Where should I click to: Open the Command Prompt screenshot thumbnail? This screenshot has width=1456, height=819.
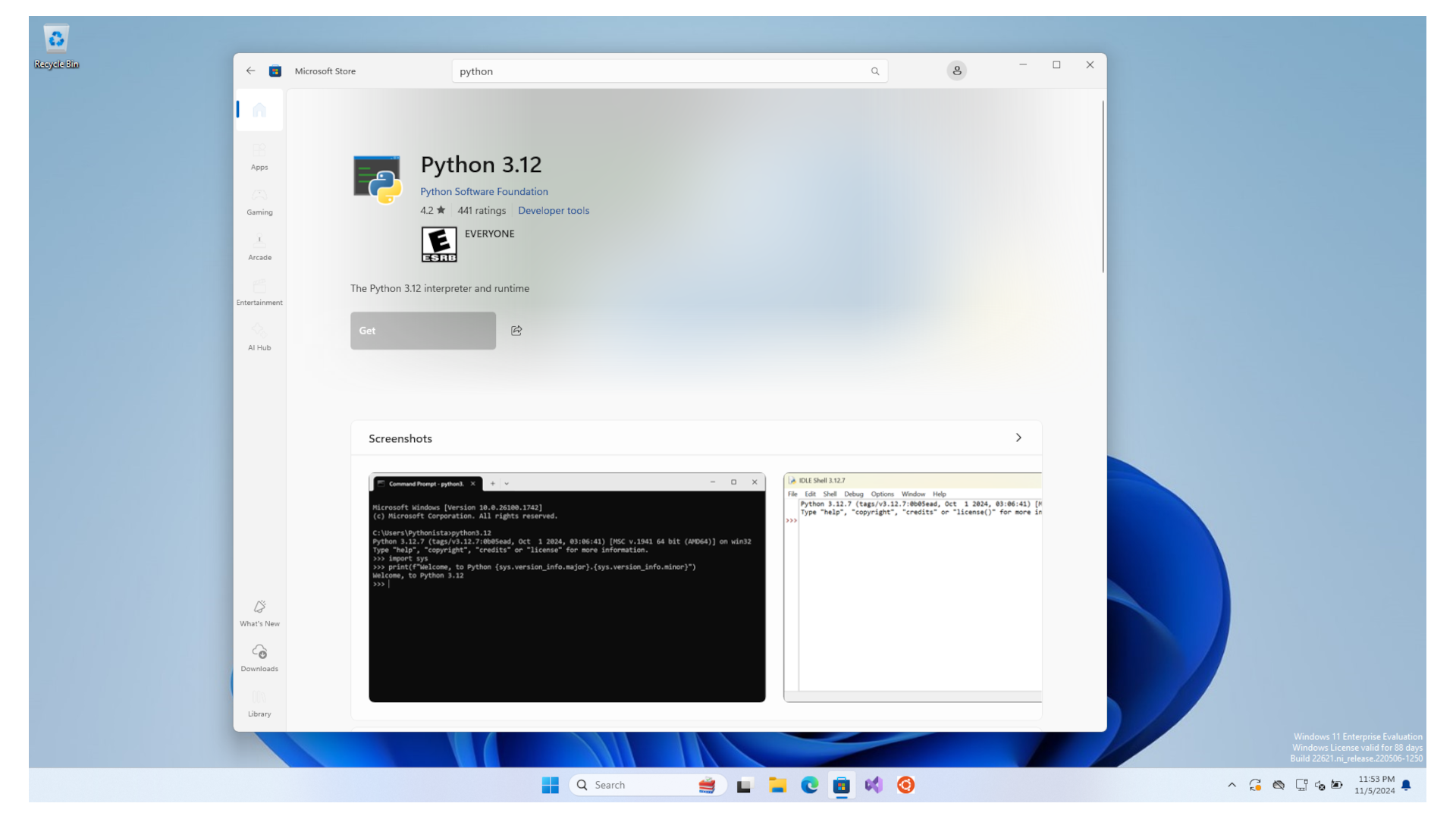pos(566,588)
